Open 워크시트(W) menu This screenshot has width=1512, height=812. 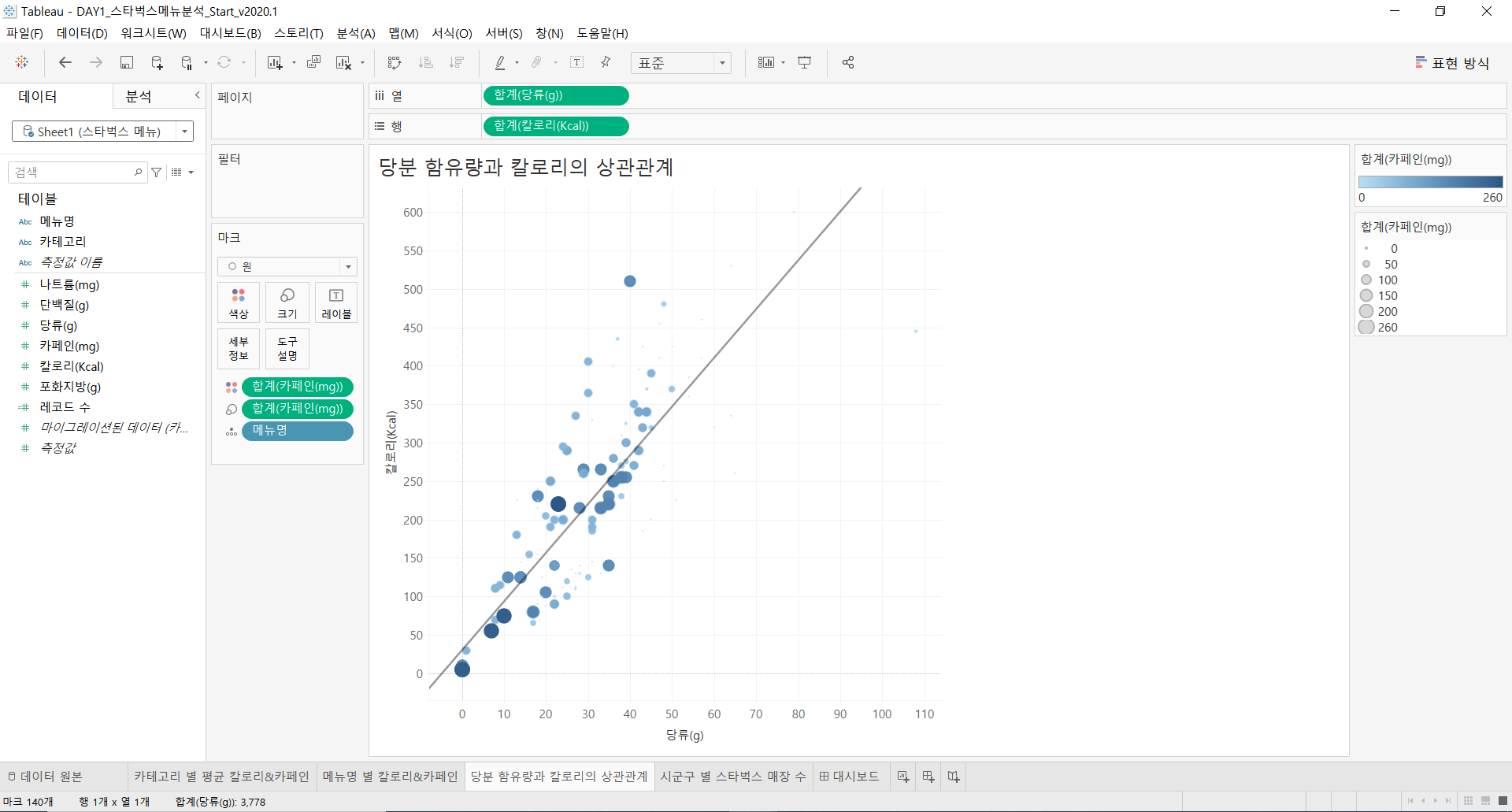tap(154, 33)
